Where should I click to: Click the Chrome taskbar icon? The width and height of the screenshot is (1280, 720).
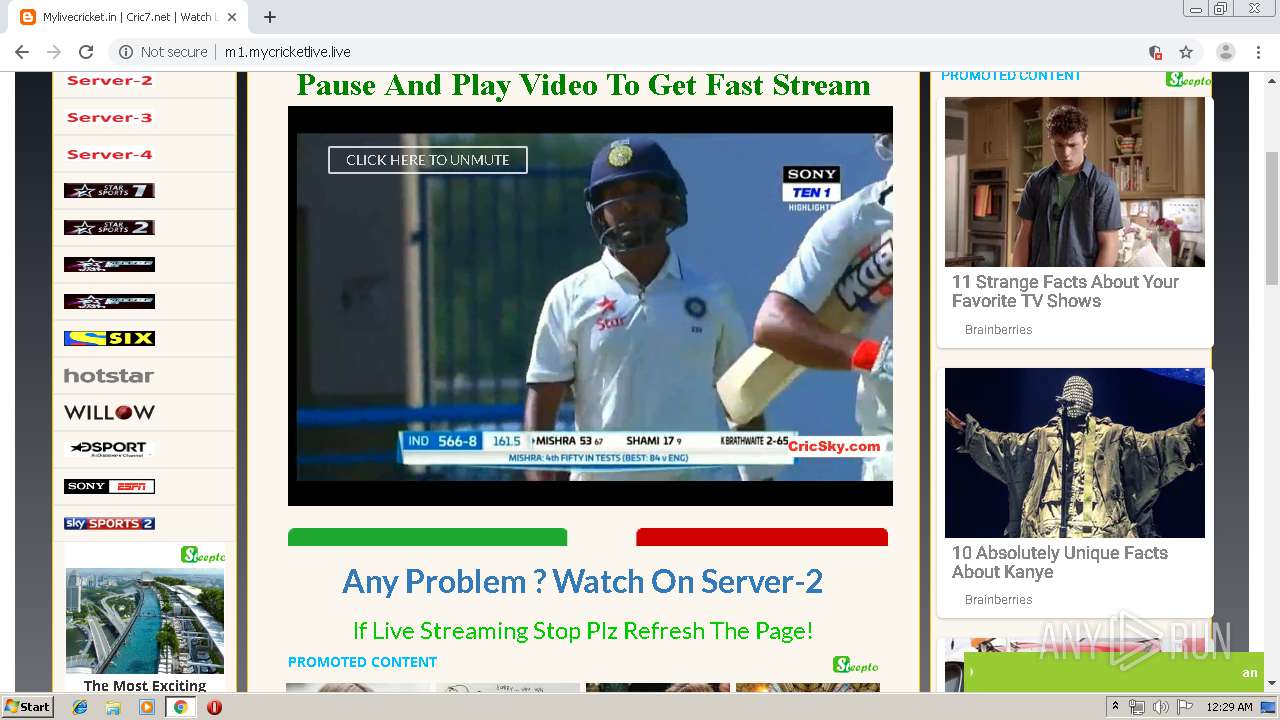pos(180,707)
